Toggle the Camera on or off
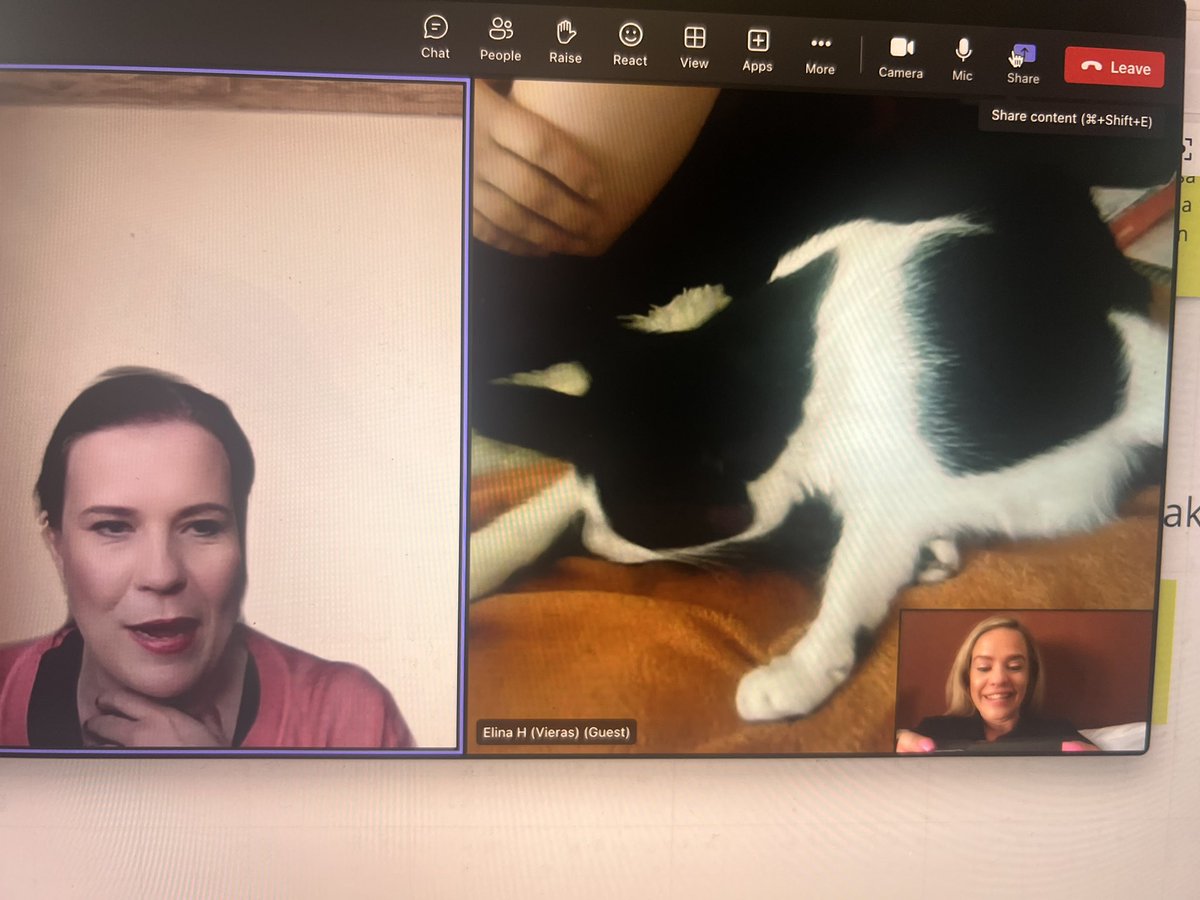This screenshot has height=900, width=1200. coord(900,57)
